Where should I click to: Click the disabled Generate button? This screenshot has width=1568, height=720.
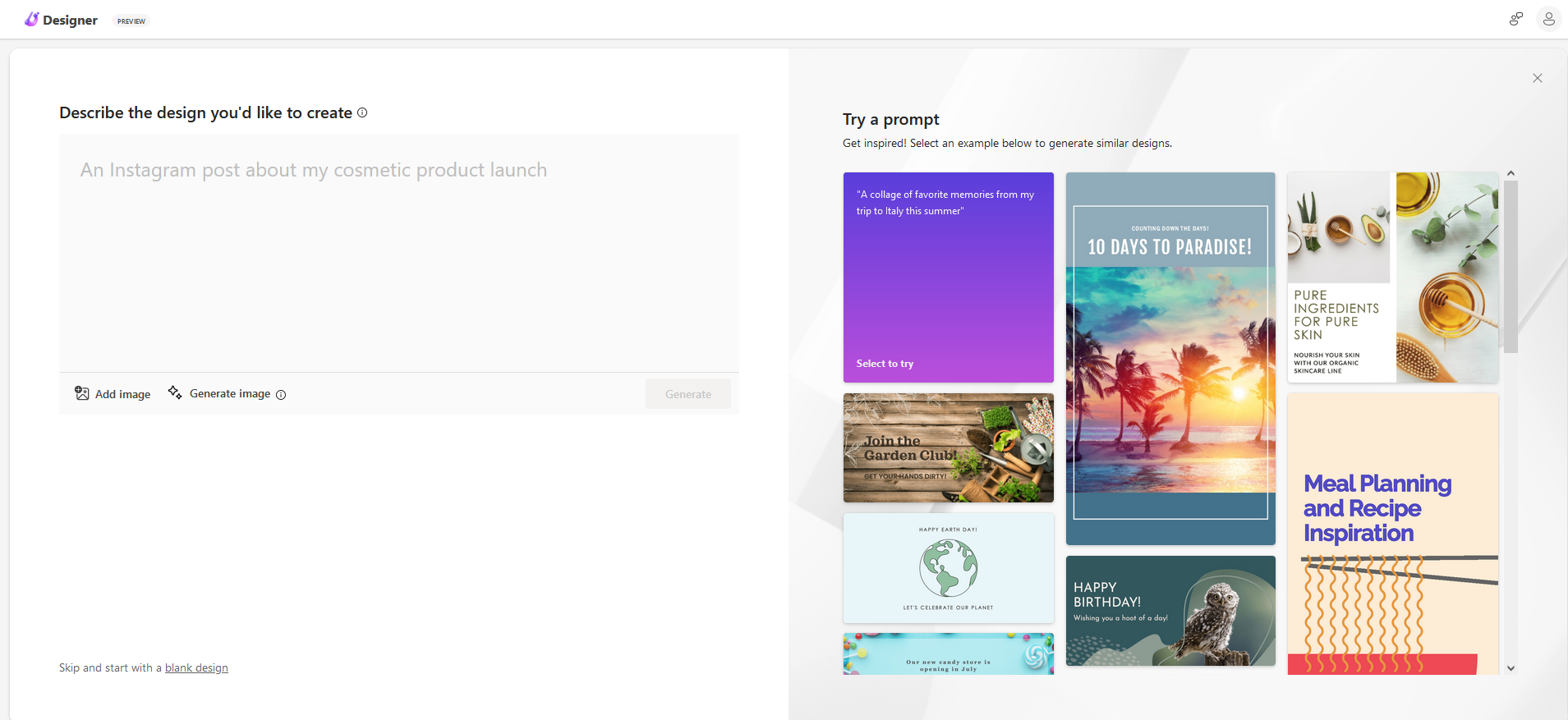coord(688,394)
